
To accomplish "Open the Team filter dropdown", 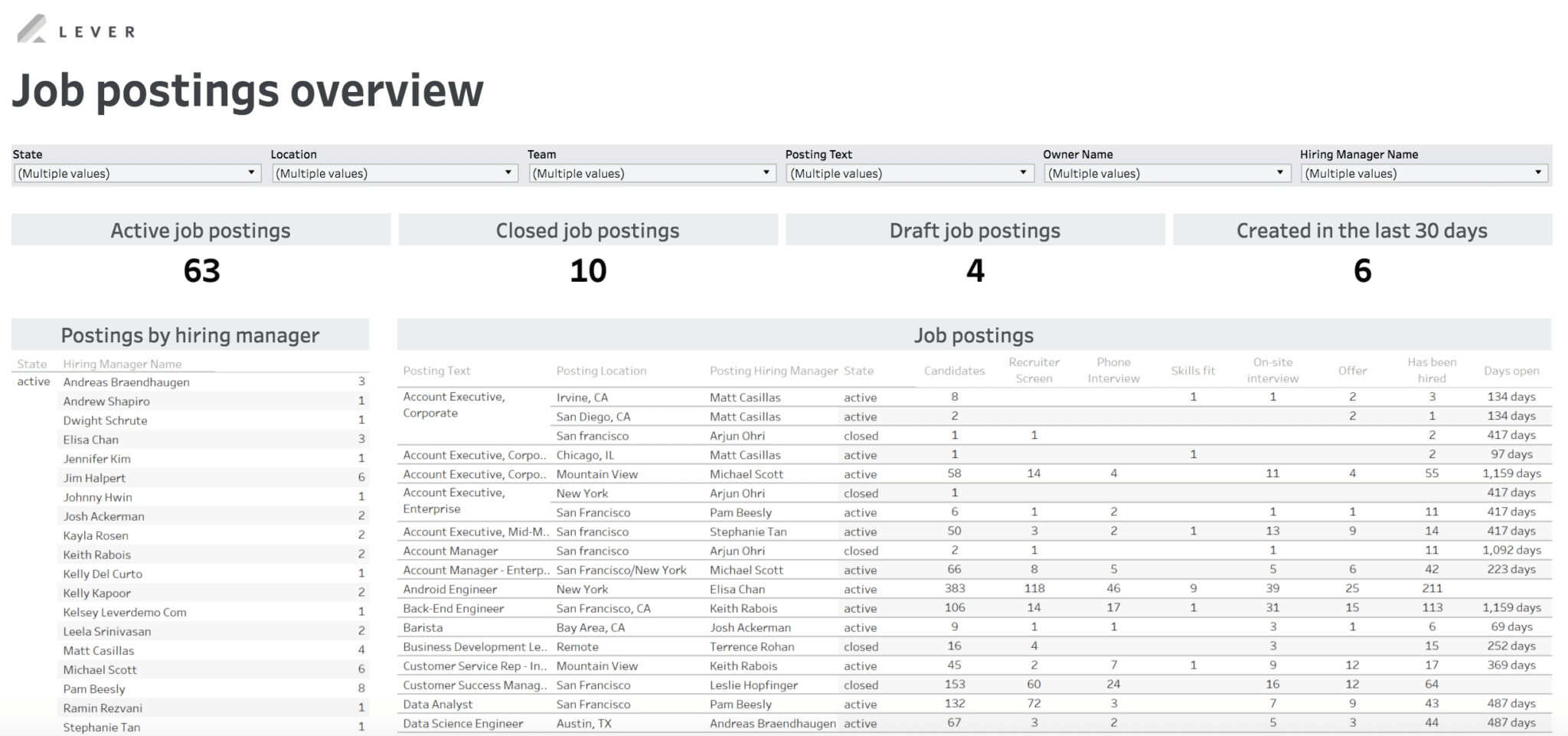I will point(652,173).
